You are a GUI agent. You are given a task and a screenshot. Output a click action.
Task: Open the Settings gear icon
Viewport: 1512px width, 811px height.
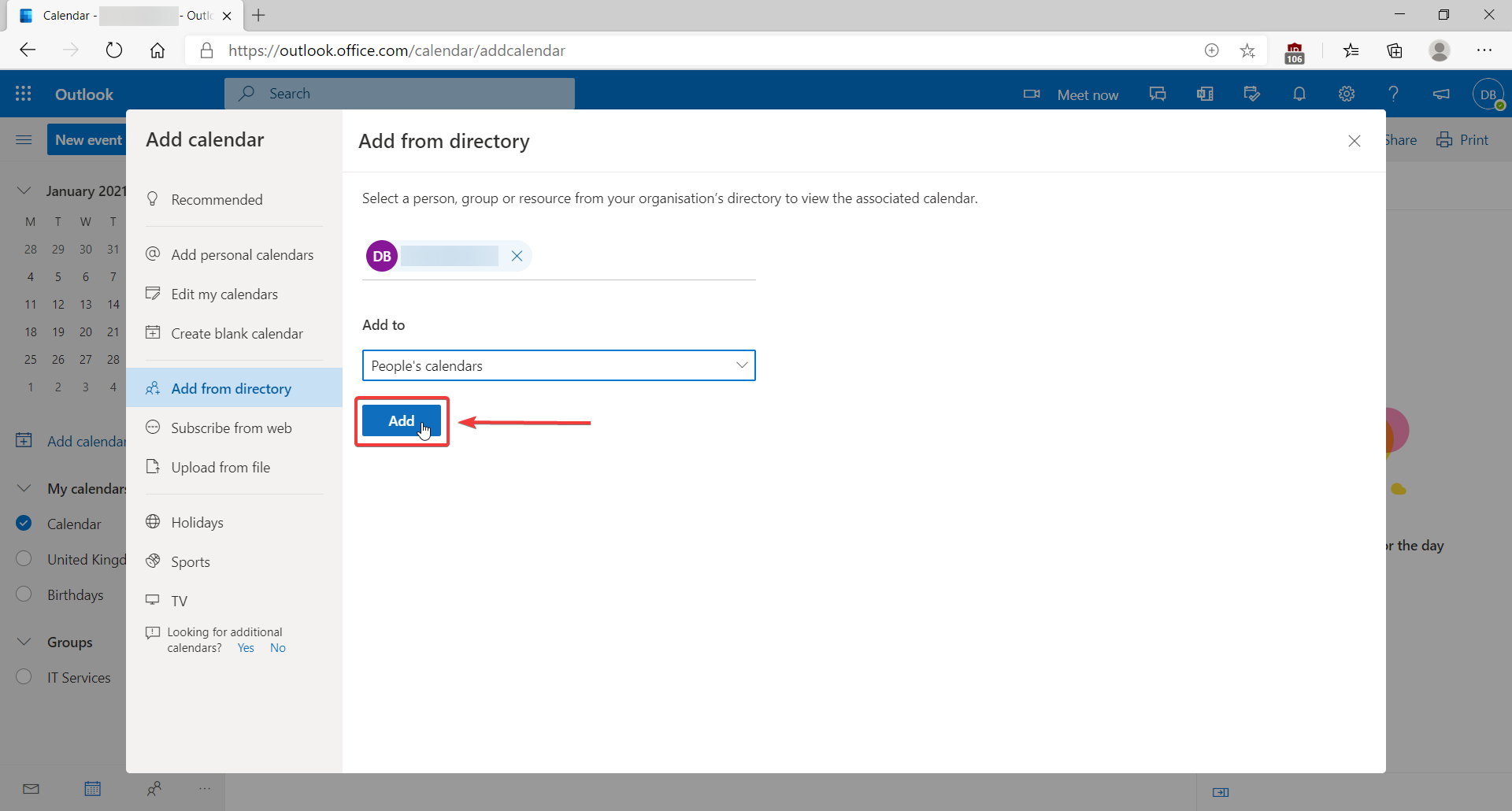1346,94
